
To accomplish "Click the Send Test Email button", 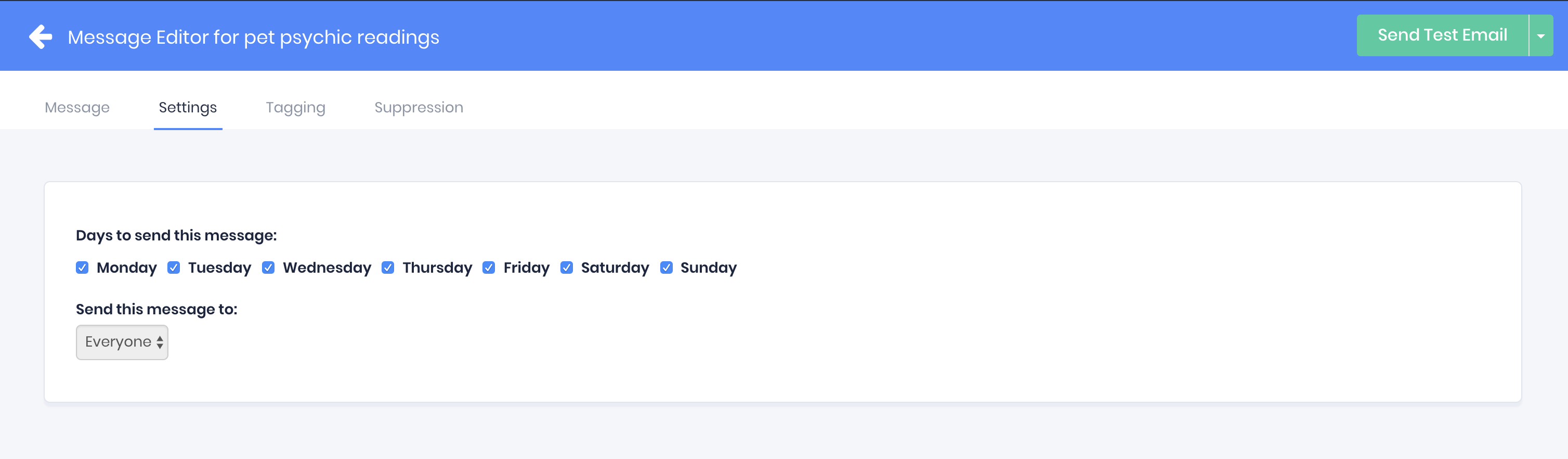I will pyautogui.click(x=1442, y=35).
